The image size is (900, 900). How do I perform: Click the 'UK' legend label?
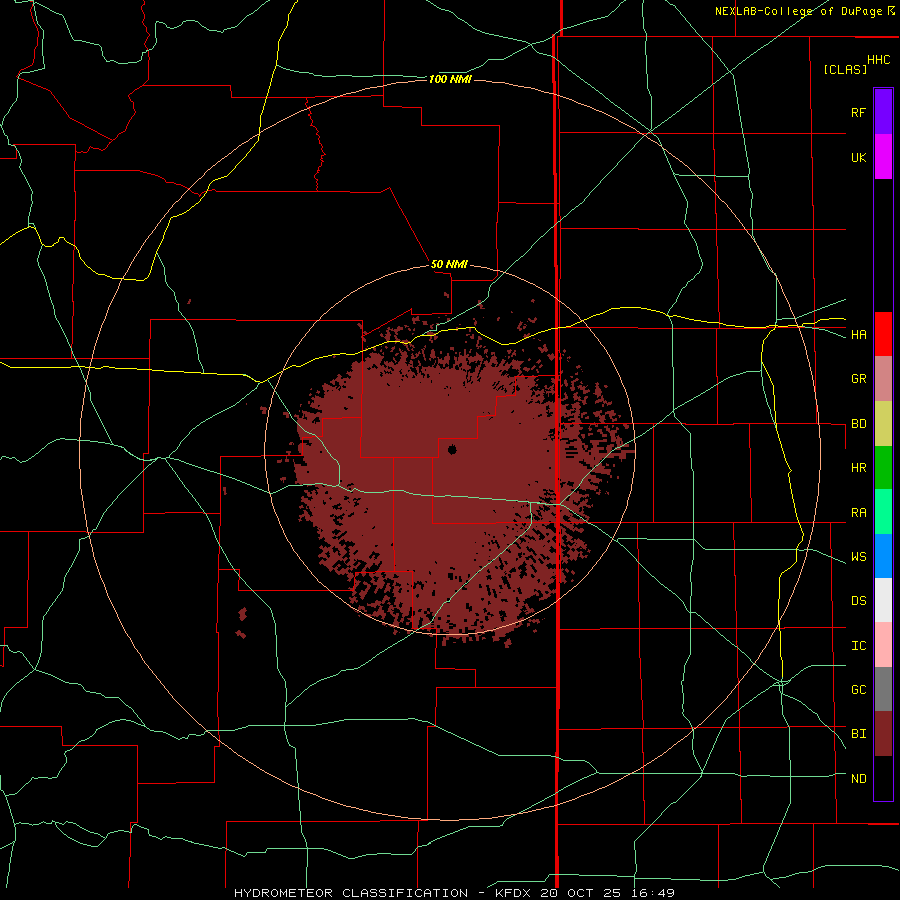(858, 157)
